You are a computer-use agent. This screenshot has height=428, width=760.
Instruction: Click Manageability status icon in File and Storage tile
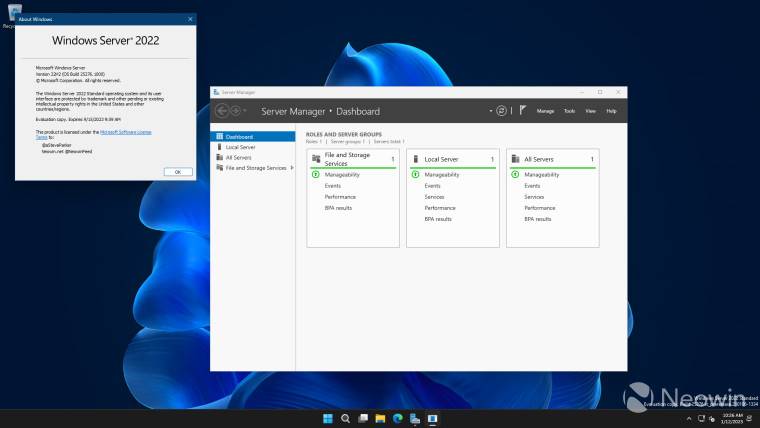click(316, 174)
